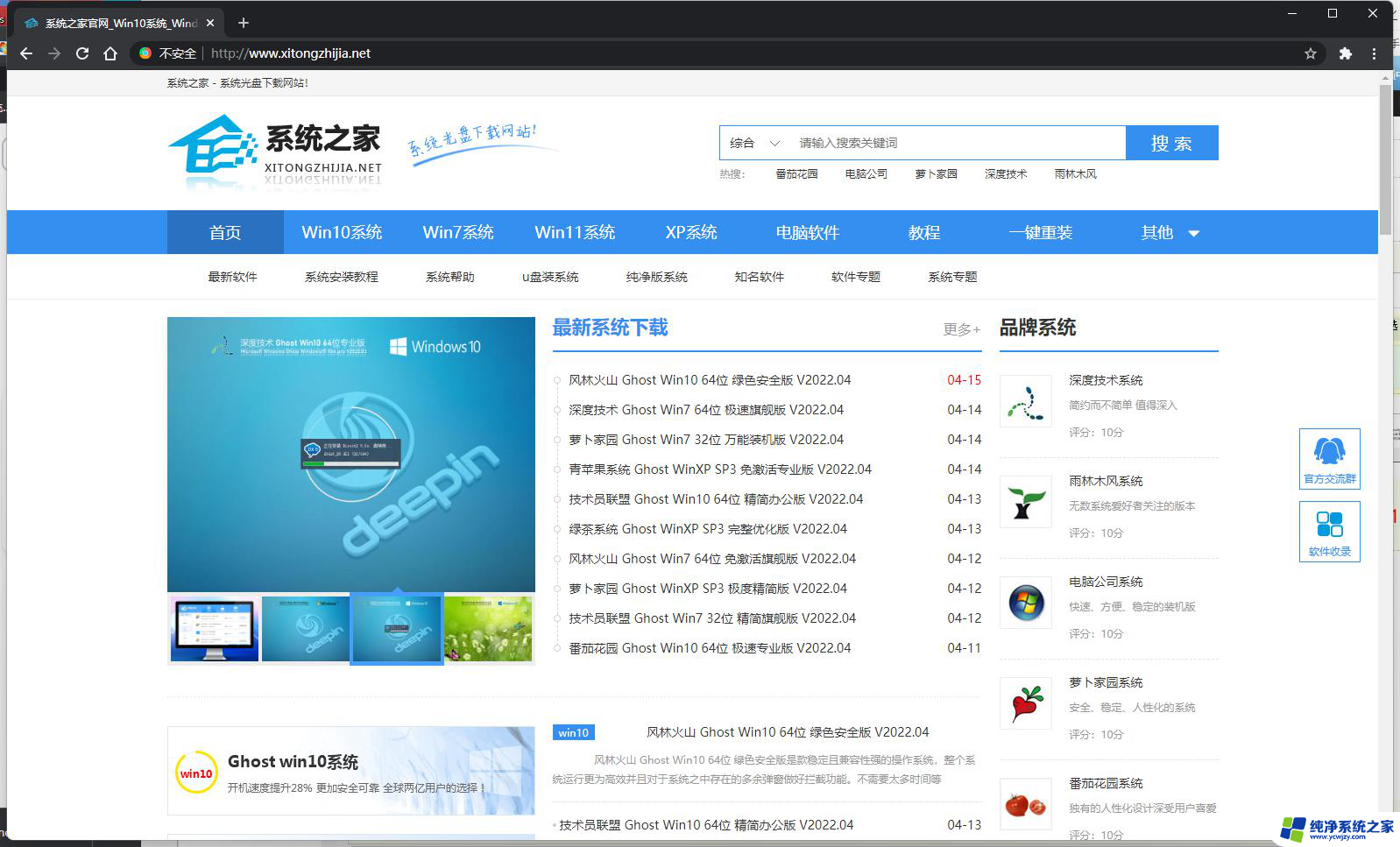Click the large deepin Windows 10 banner

click(351, 455)
